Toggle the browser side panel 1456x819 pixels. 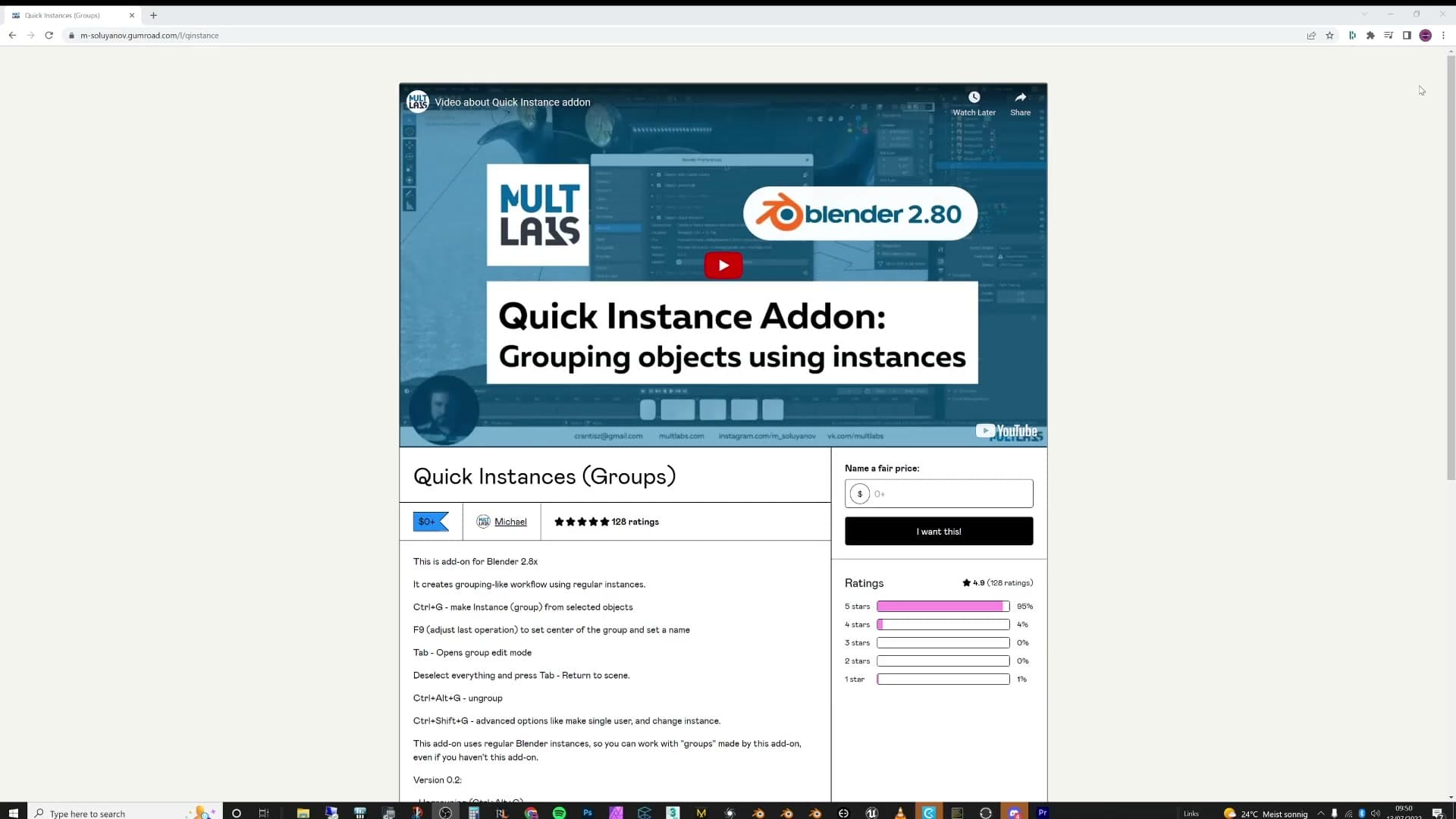pyautogui.click(x=1407, y=36)
